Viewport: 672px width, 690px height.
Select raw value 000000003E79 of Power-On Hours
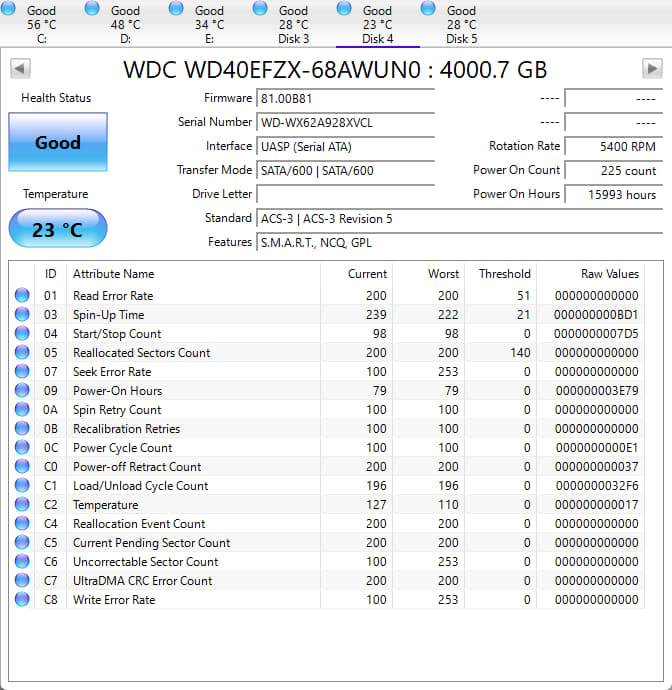pyautogui.click(x=597, y=391)
